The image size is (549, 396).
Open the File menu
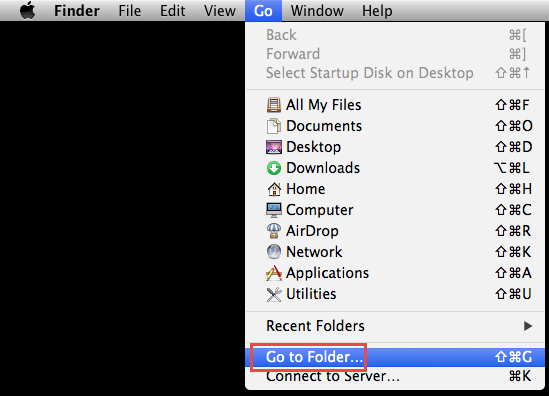point(130,11)
